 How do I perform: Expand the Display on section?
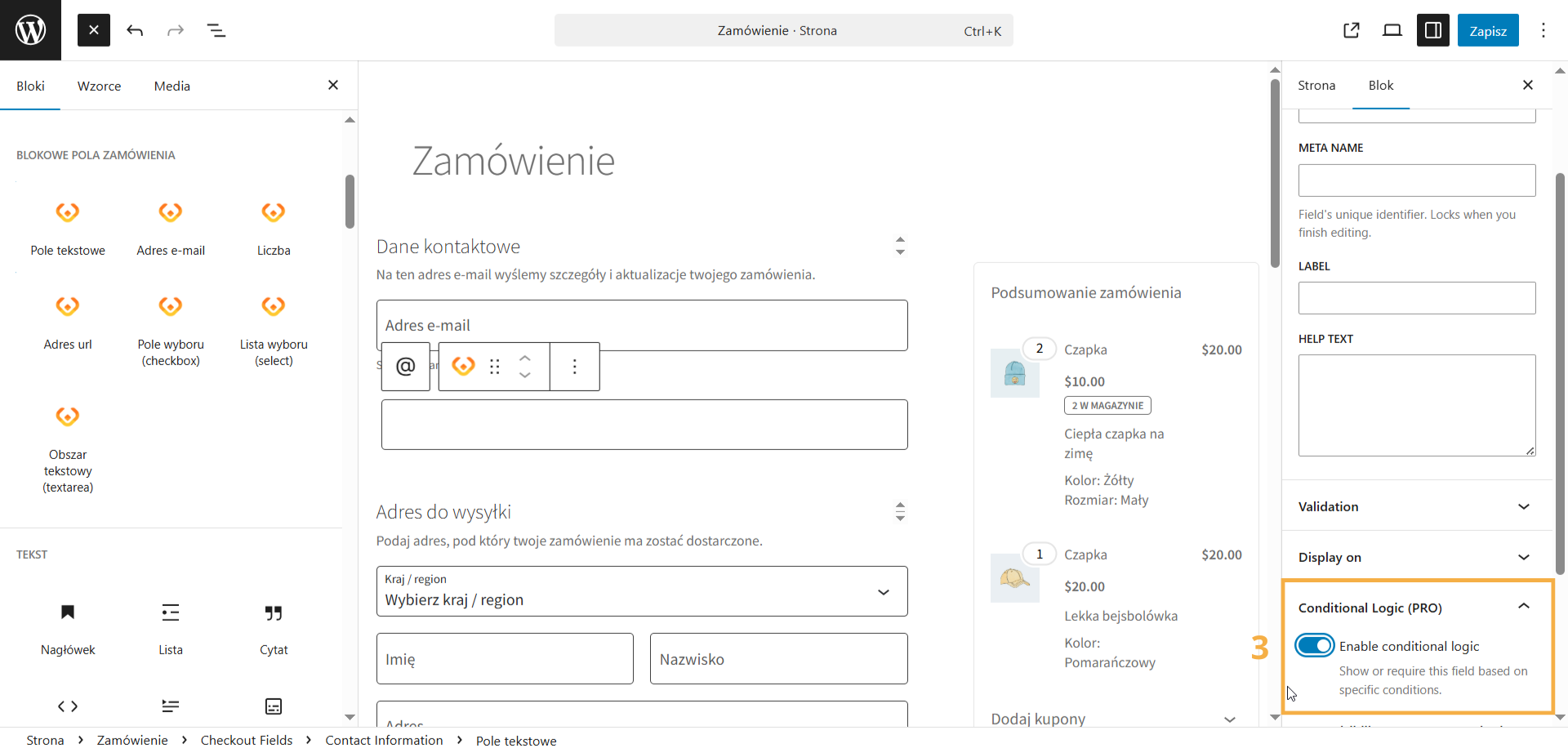click(x=1415, y=556)
